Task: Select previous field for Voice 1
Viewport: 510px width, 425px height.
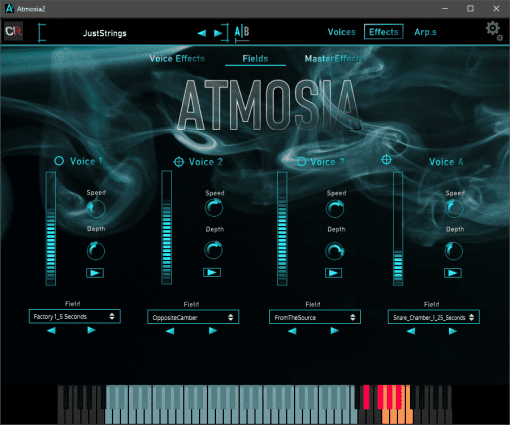Action: click(x=51, y=330)
